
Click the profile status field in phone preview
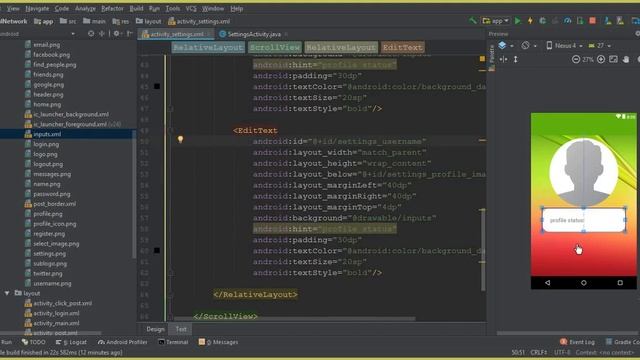(584, 220)
